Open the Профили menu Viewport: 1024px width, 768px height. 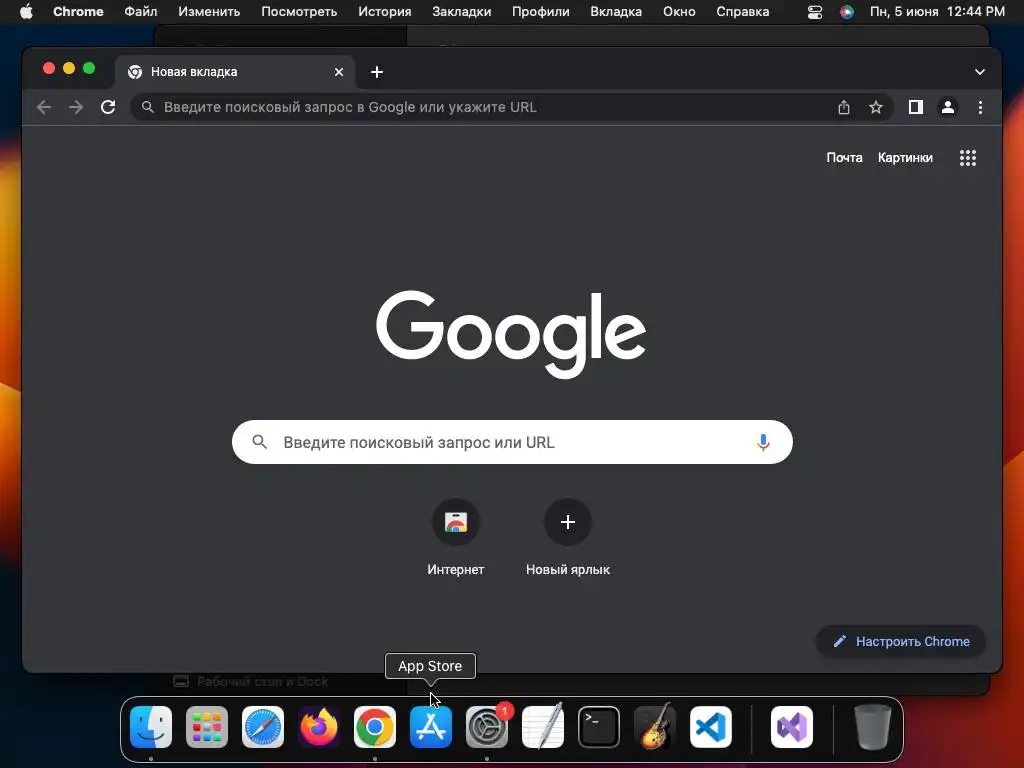point(541,12)
